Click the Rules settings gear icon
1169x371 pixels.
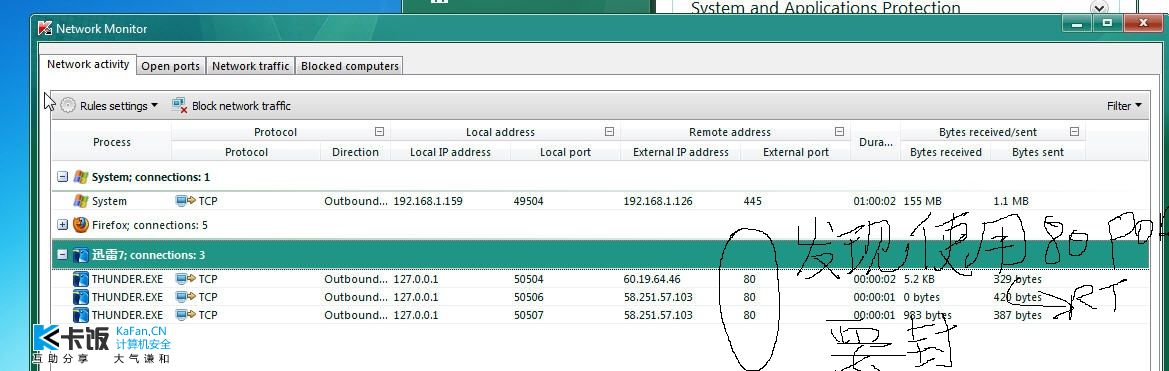tap(68, 106)
